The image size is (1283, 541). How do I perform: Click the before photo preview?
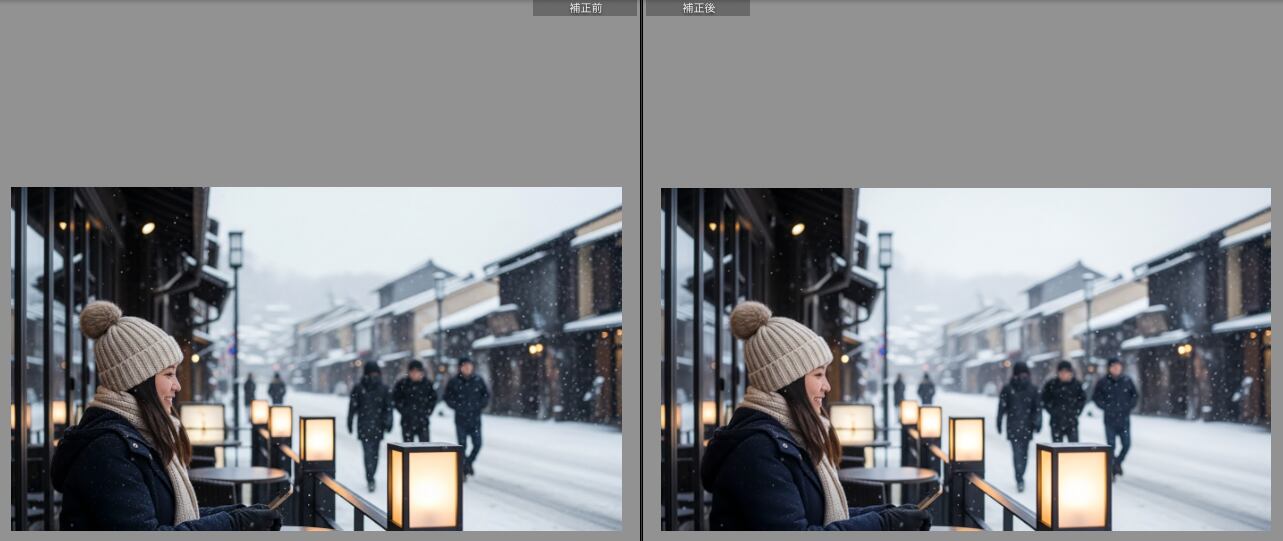[316, 358]
